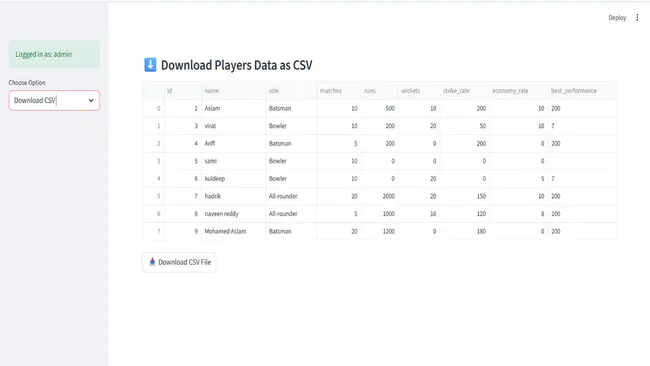Image resolution: width=650 pixels, height=366 pixels.
Task: Click the Deploy button
Action: (x=617, y=17)
